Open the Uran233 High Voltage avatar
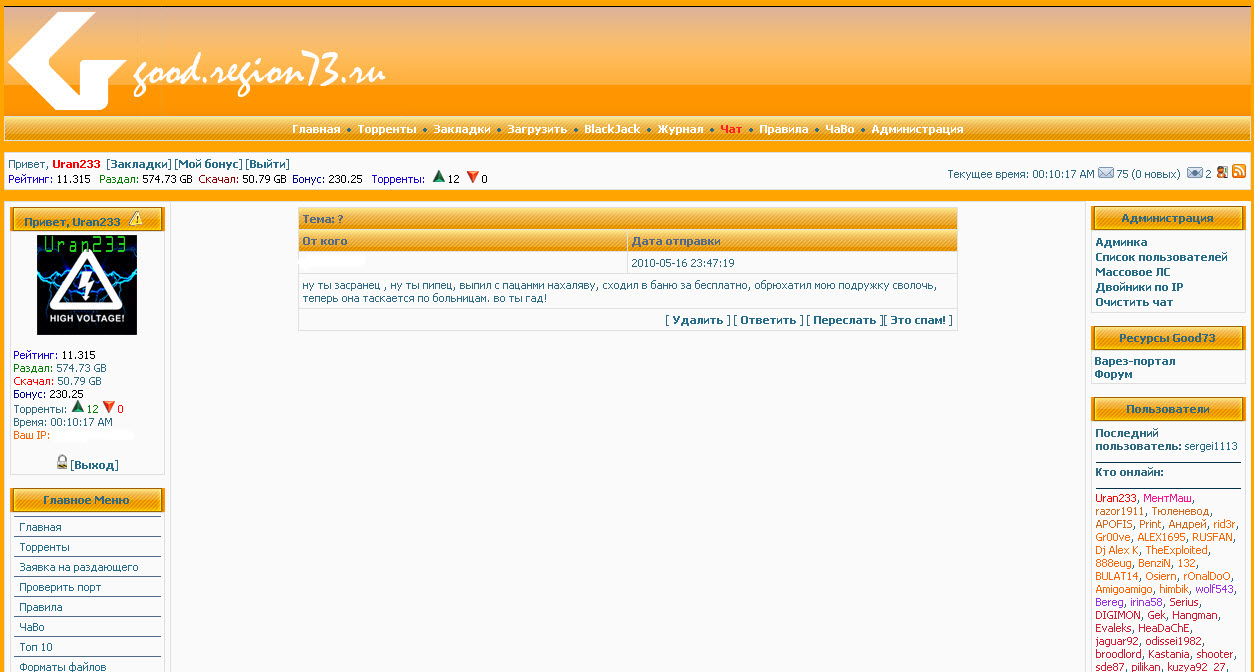The height and width of the screenshot is (672, 1254). tap(87, 285)
